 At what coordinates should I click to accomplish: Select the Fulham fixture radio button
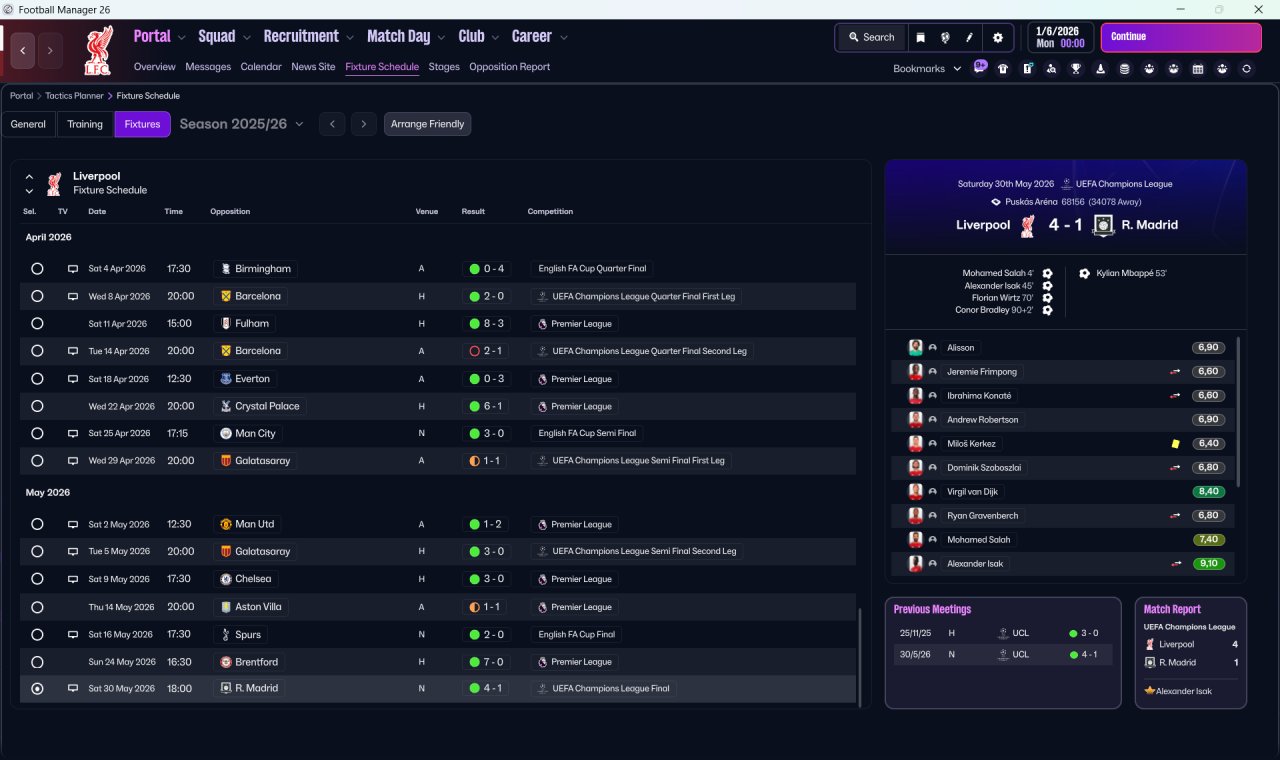pyautogui.click(x=37, y=324)
